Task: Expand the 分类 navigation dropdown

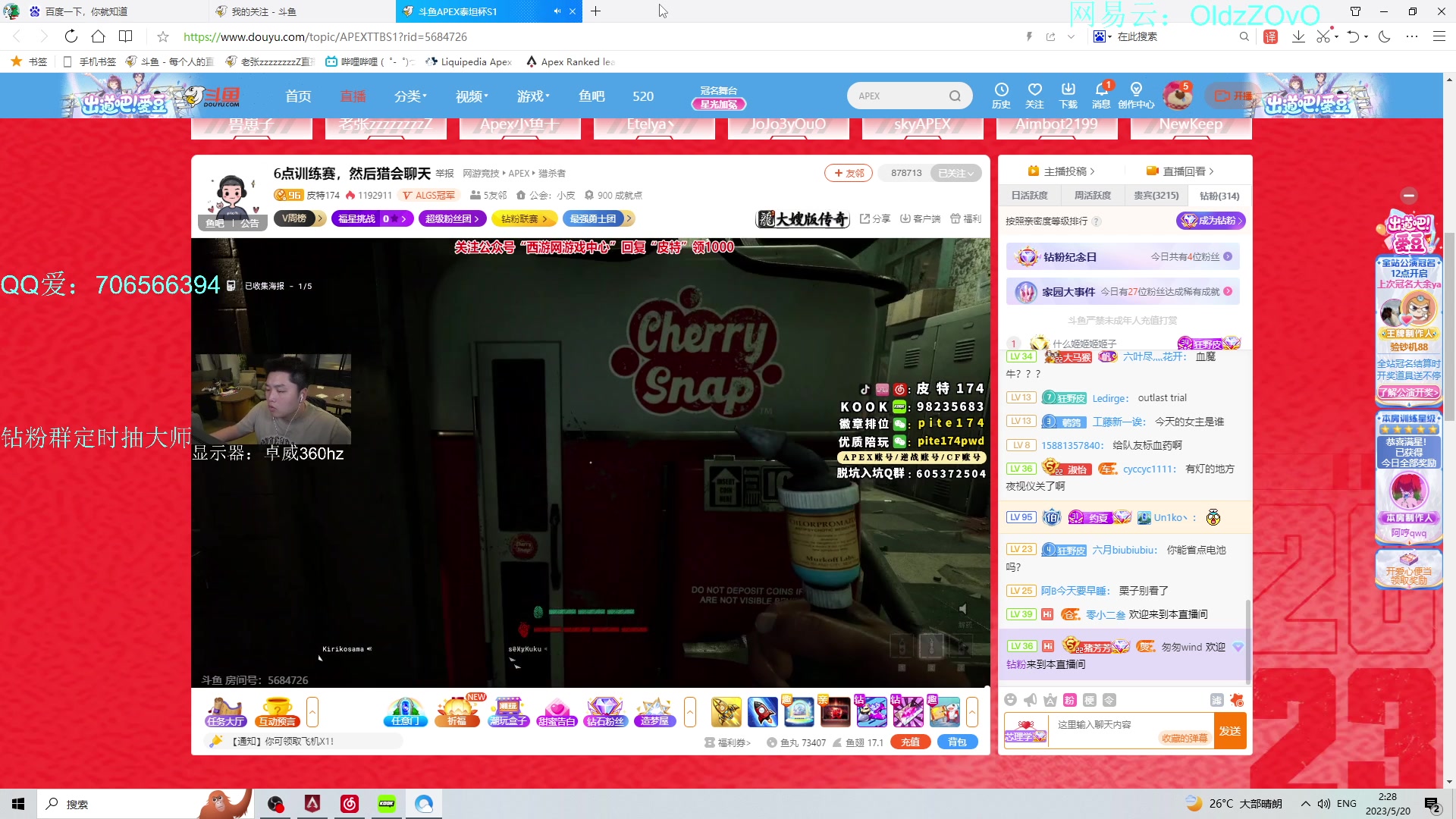Action: coord(411,96)
